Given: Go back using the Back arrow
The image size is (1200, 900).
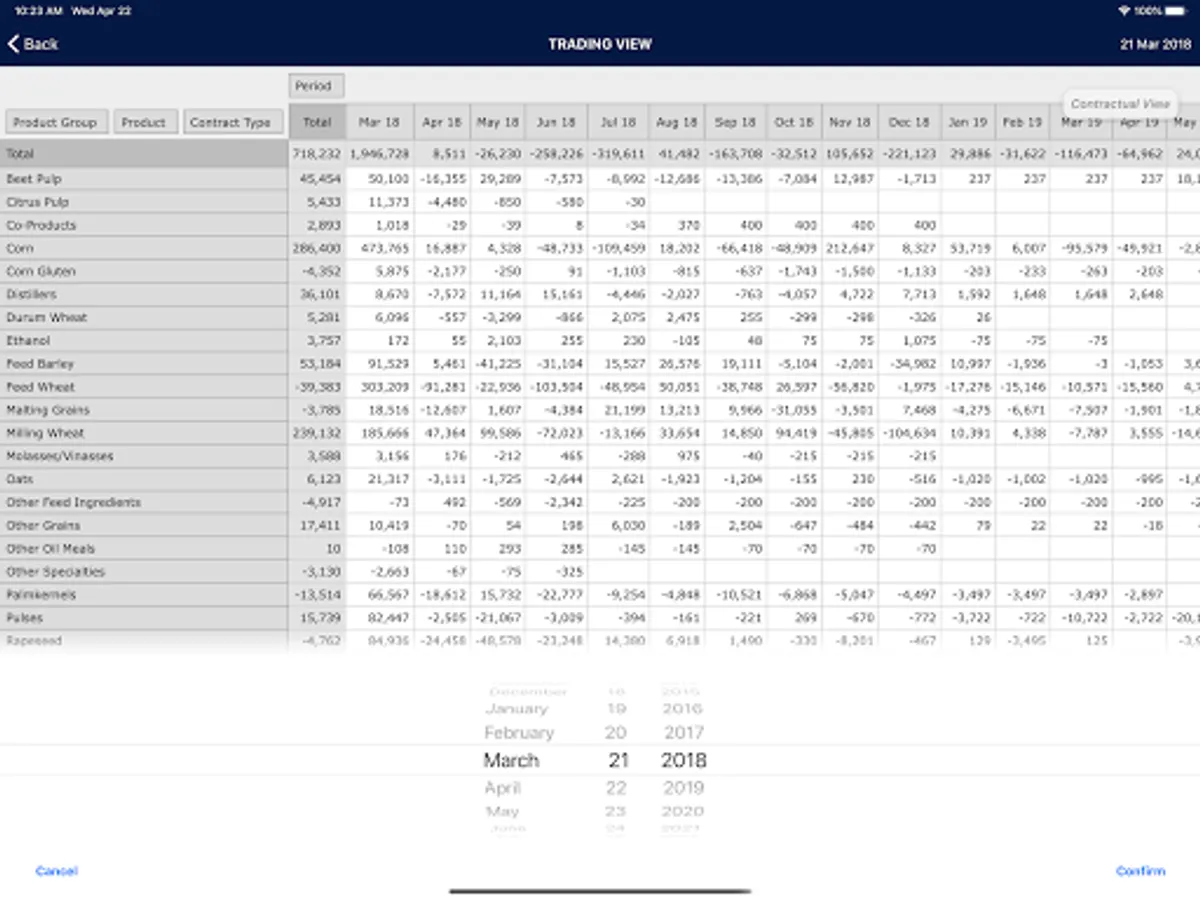Looking at the screenshot, I should pos(33,44).
